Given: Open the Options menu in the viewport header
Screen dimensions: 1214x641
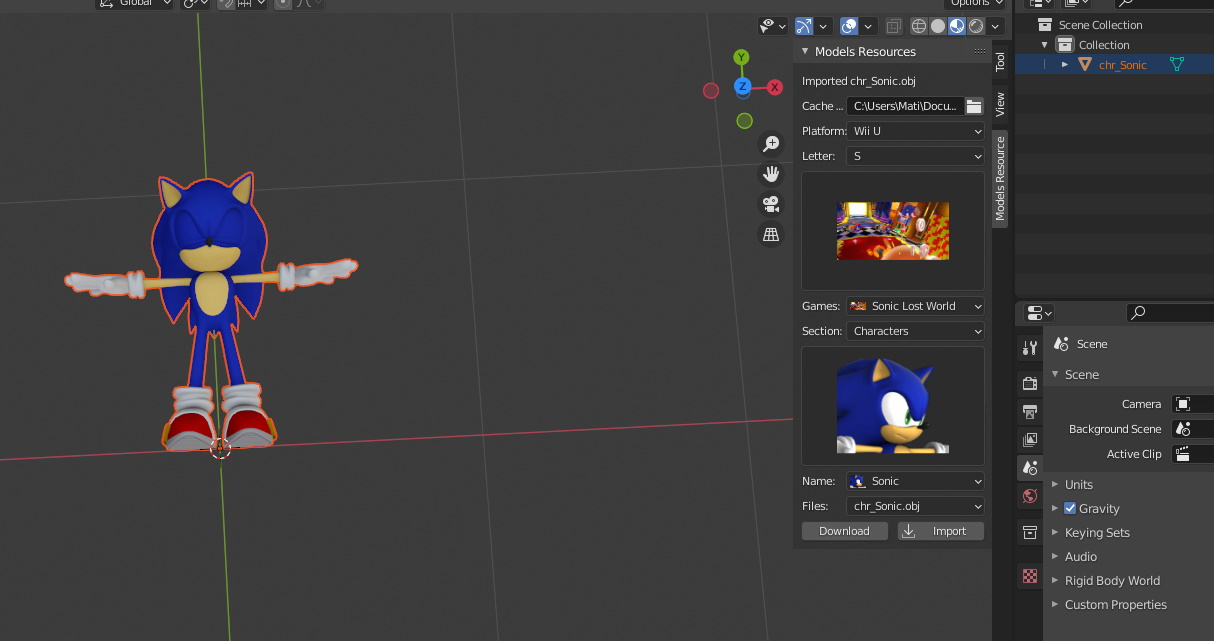Looking at the screenshot, I should [974, 4].
